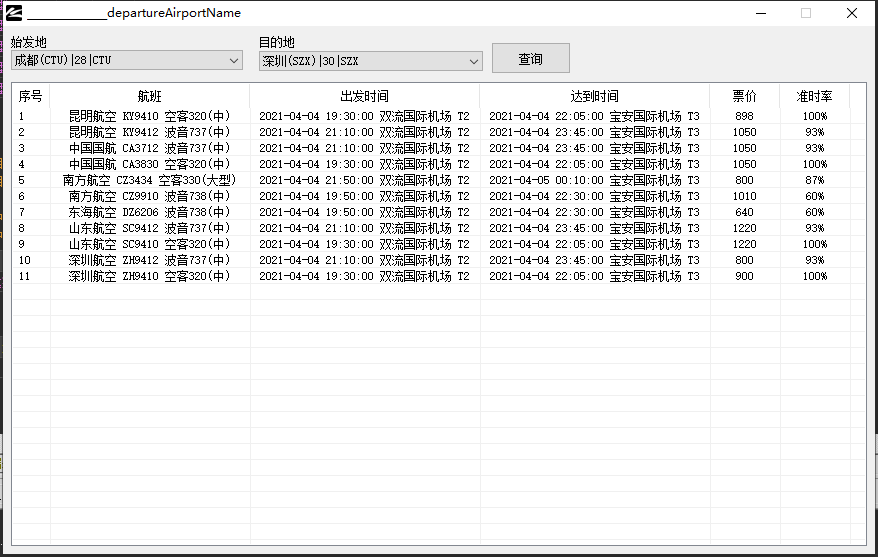The width and height of the screenshot is (878, 557).
Task: Click the 查询 search button
Action: point(530,59)
